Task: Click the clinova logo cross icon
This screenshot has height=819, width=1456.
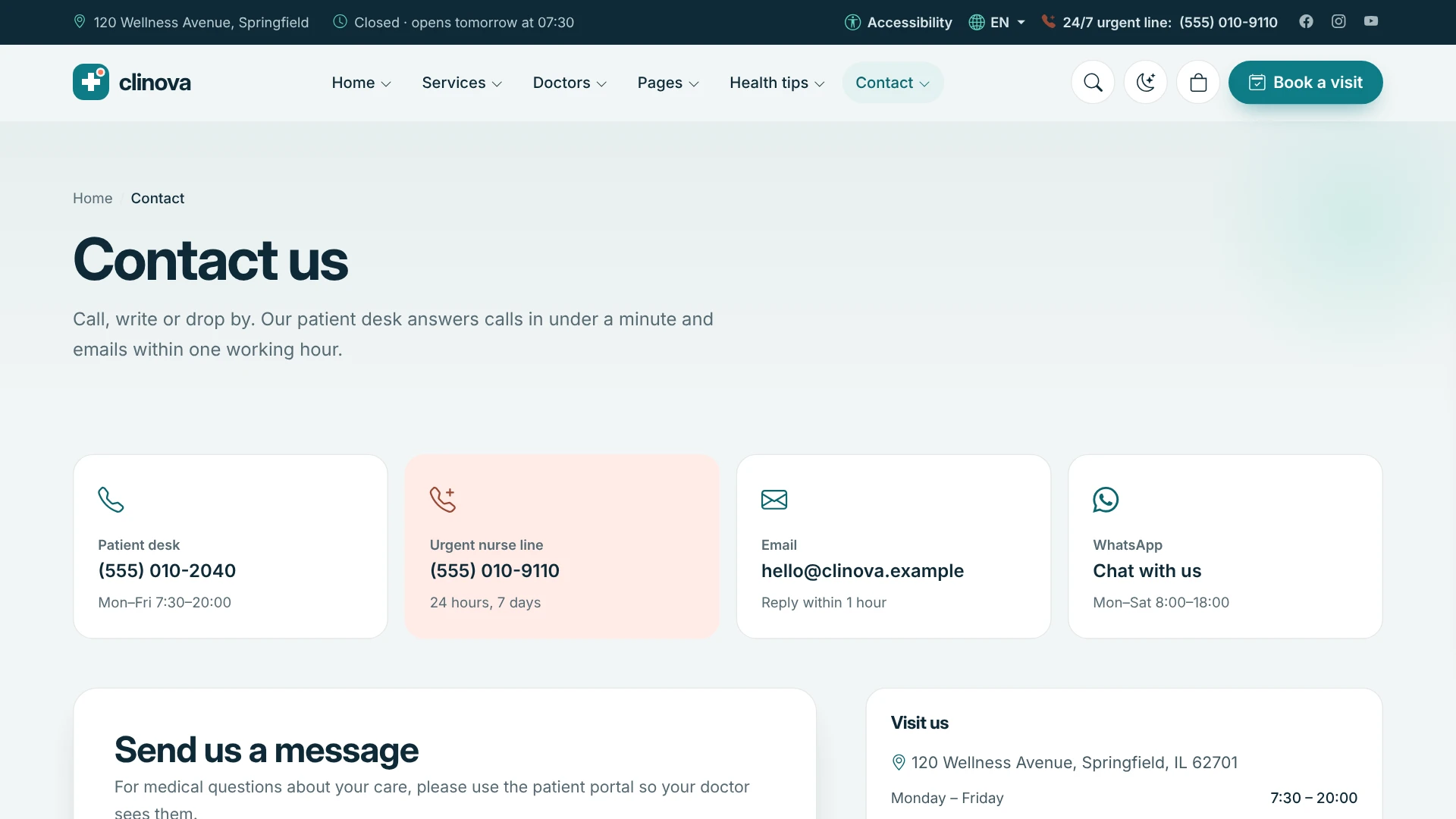Action: point(91,82)
